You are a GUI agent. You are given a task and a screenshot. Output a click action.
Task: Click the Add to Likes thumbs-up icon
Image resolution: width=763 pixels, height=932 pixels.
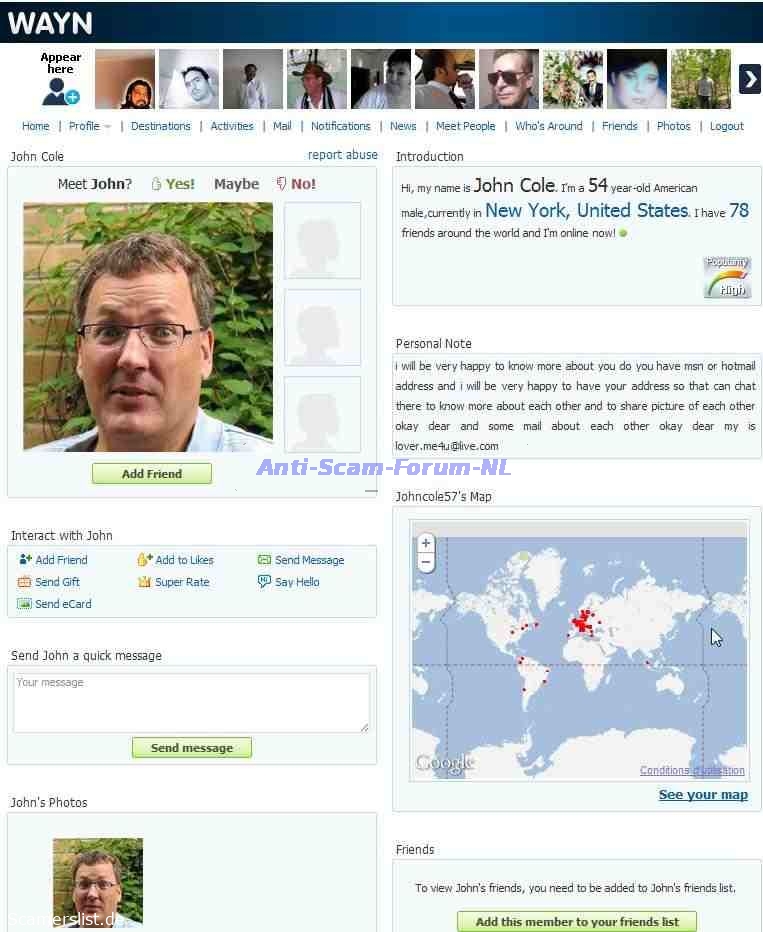click(144, 559)
